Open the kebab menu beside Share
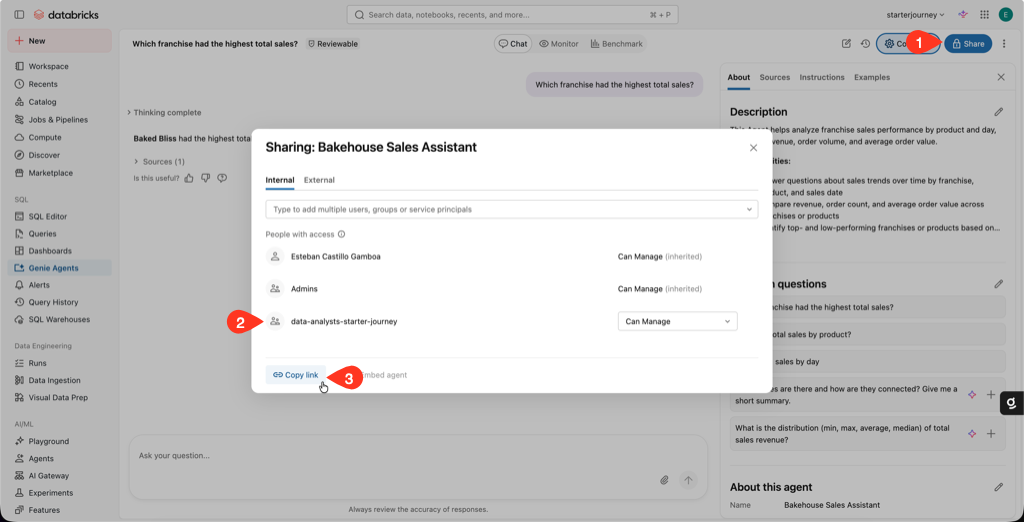 click(1004, 44)
